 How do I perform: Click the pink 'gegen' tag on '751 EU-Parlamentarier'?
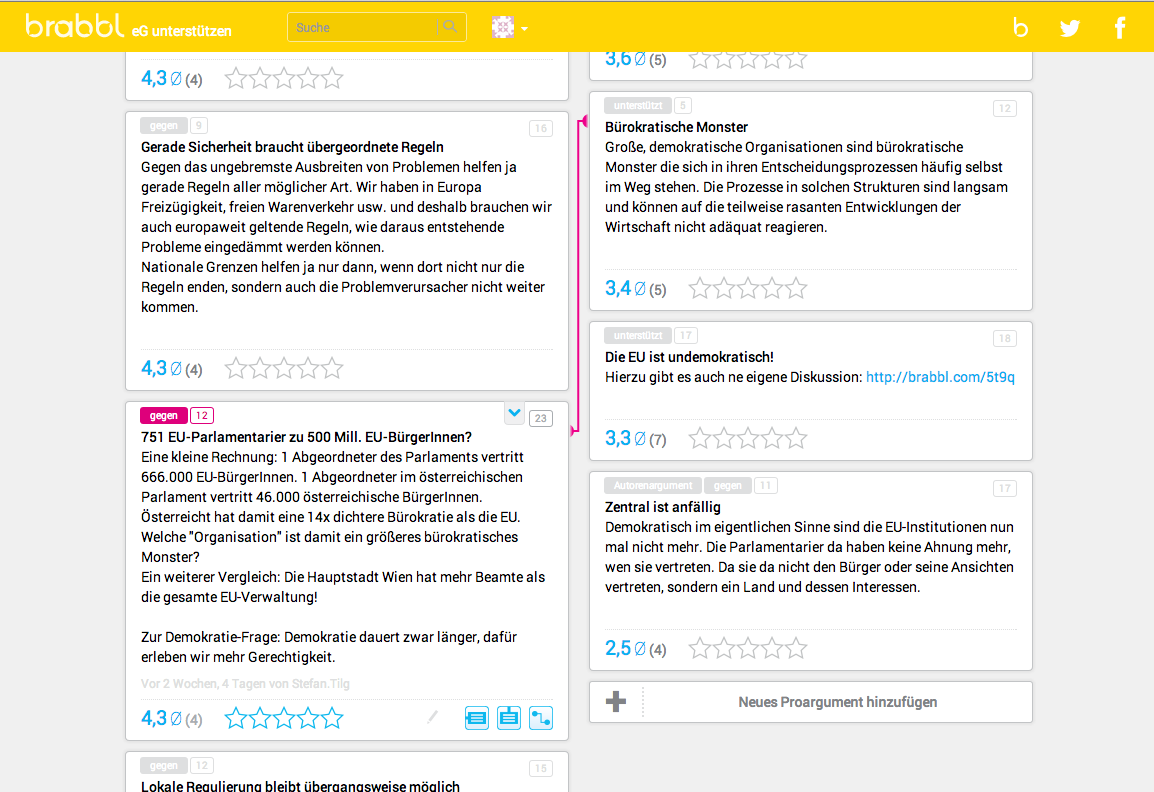[x=163, y=416]
